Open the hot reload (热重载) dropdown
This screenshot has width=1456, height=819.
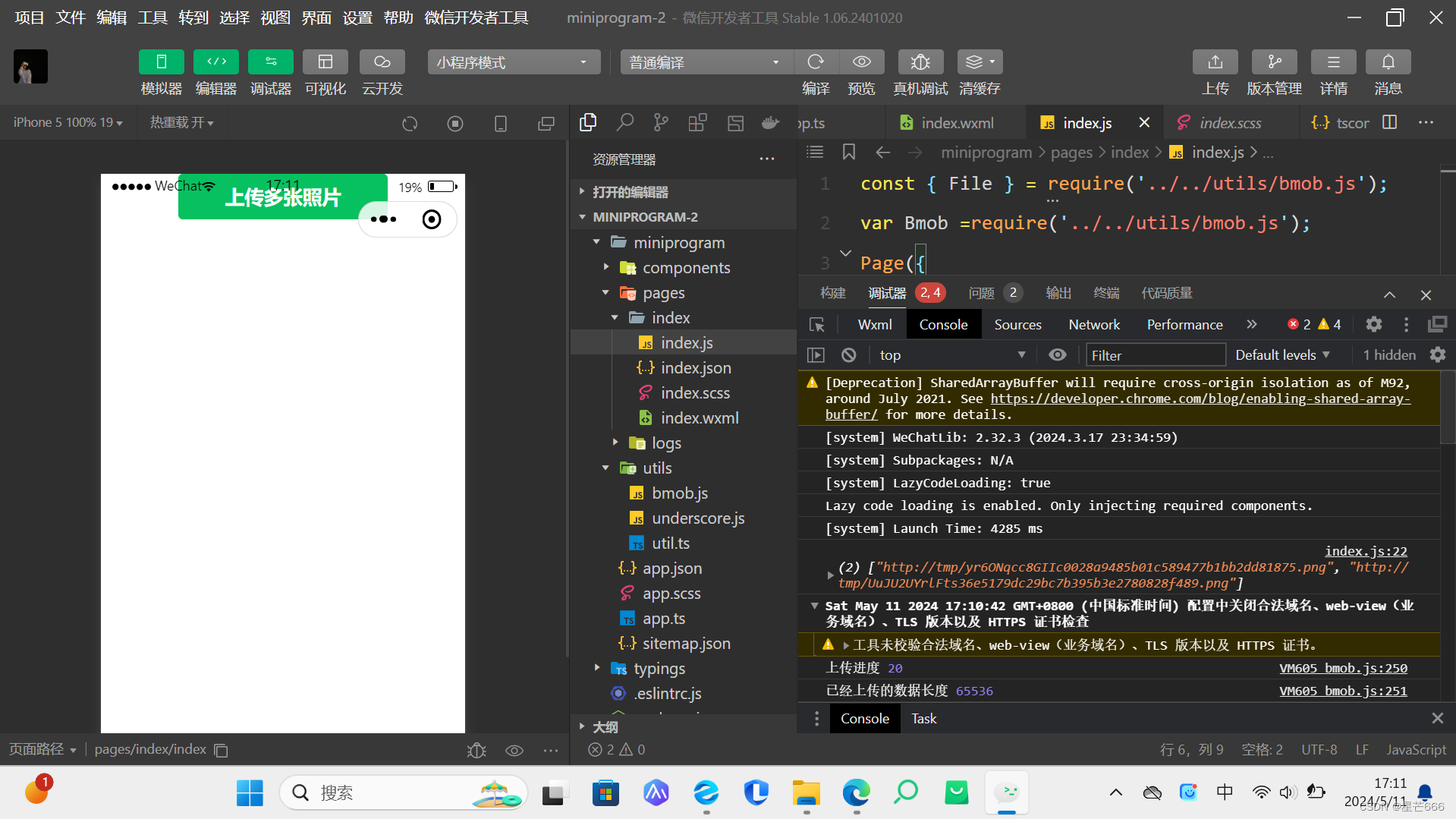(x=182, y=122)
